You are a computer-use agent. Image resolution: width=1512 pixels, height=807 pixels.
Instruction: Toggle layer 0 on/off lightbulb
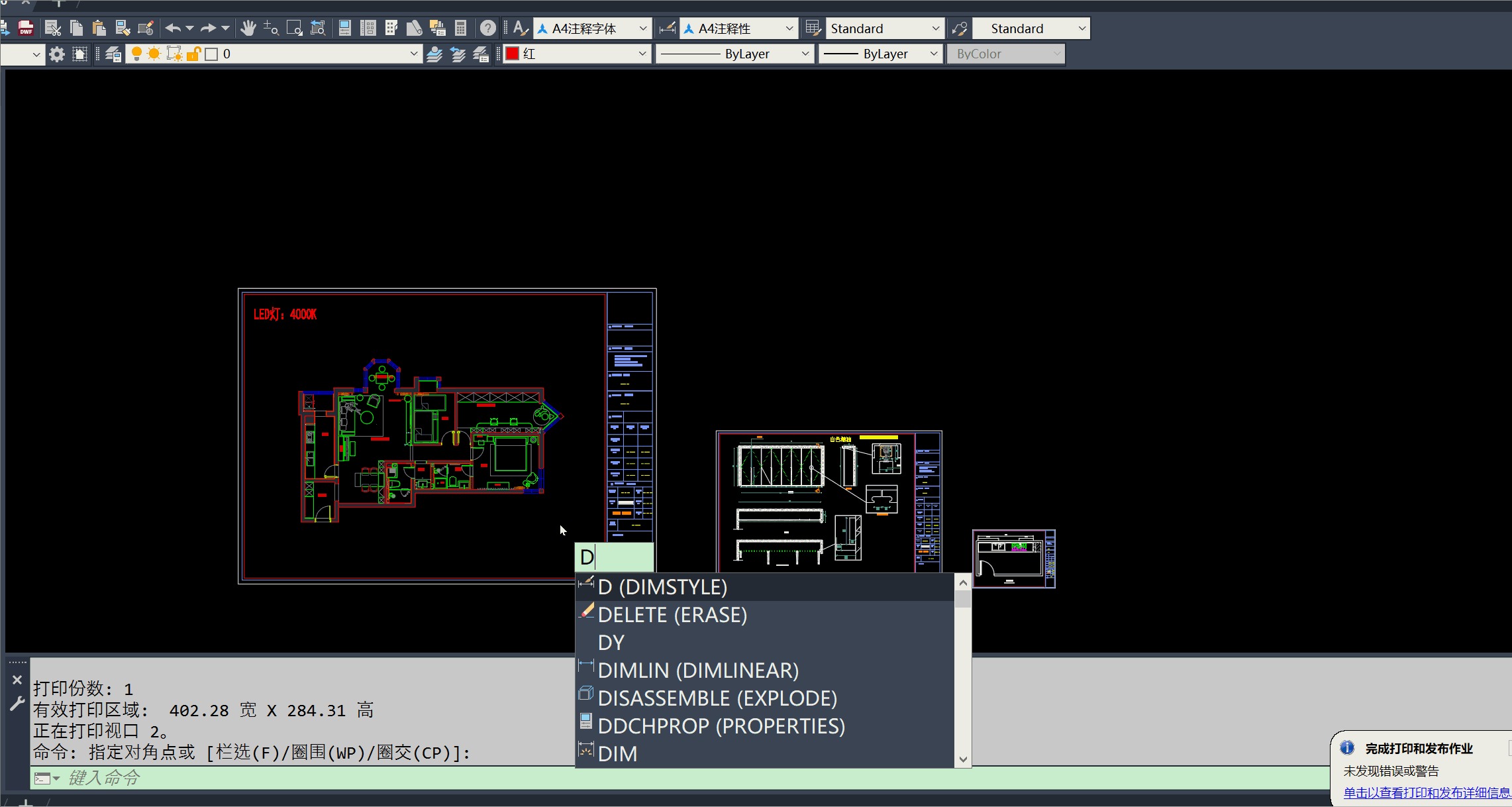(x=136, y=54)
